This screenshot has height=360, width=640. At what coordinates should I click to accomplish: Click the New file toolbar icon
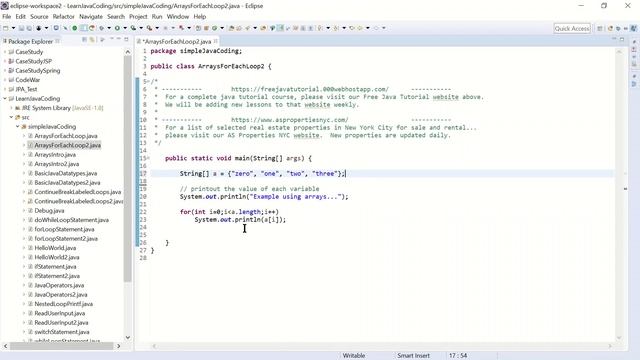click(5, 28)
